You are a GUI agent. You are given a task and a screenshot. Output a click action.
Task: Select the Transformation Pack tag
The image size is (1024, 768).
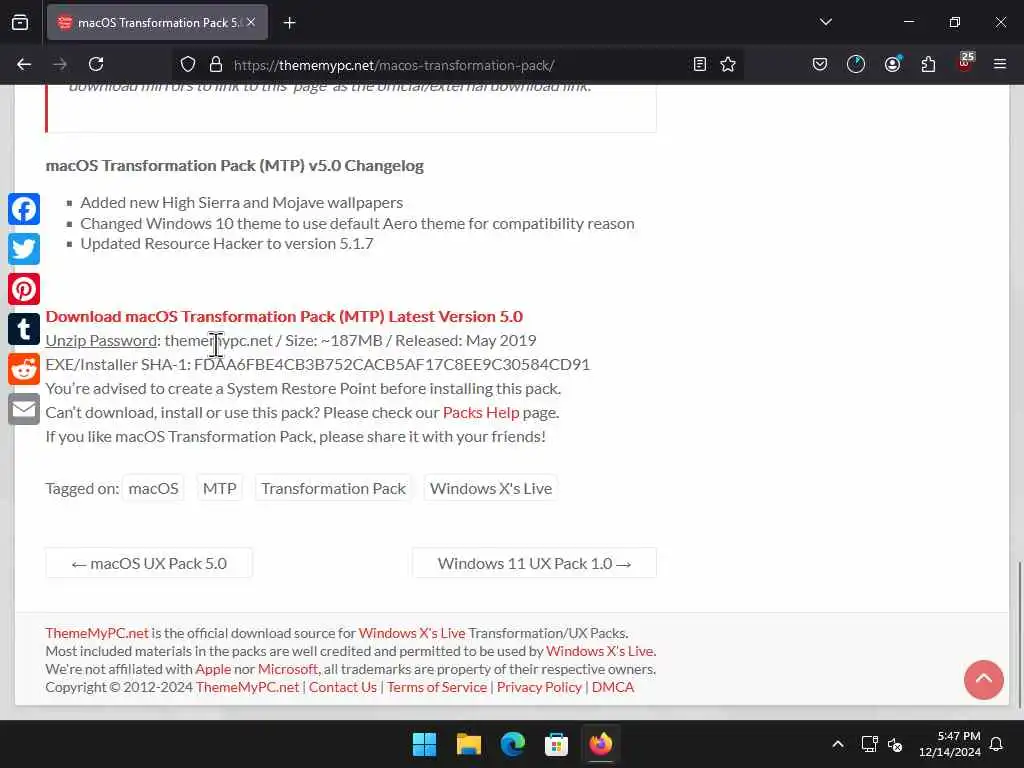(x=334, y=488)
